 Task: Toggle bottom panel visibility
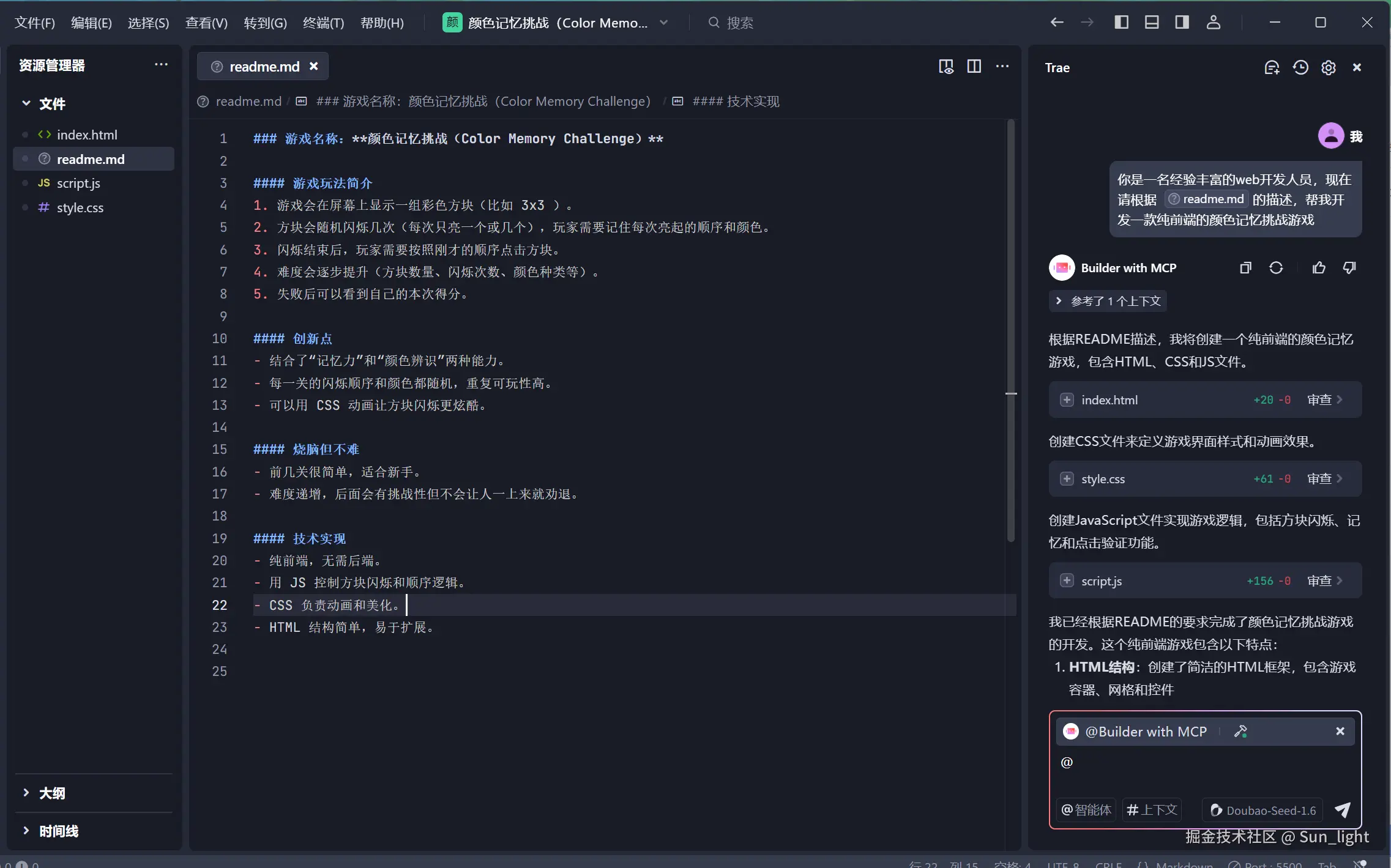pos(1152,23)
